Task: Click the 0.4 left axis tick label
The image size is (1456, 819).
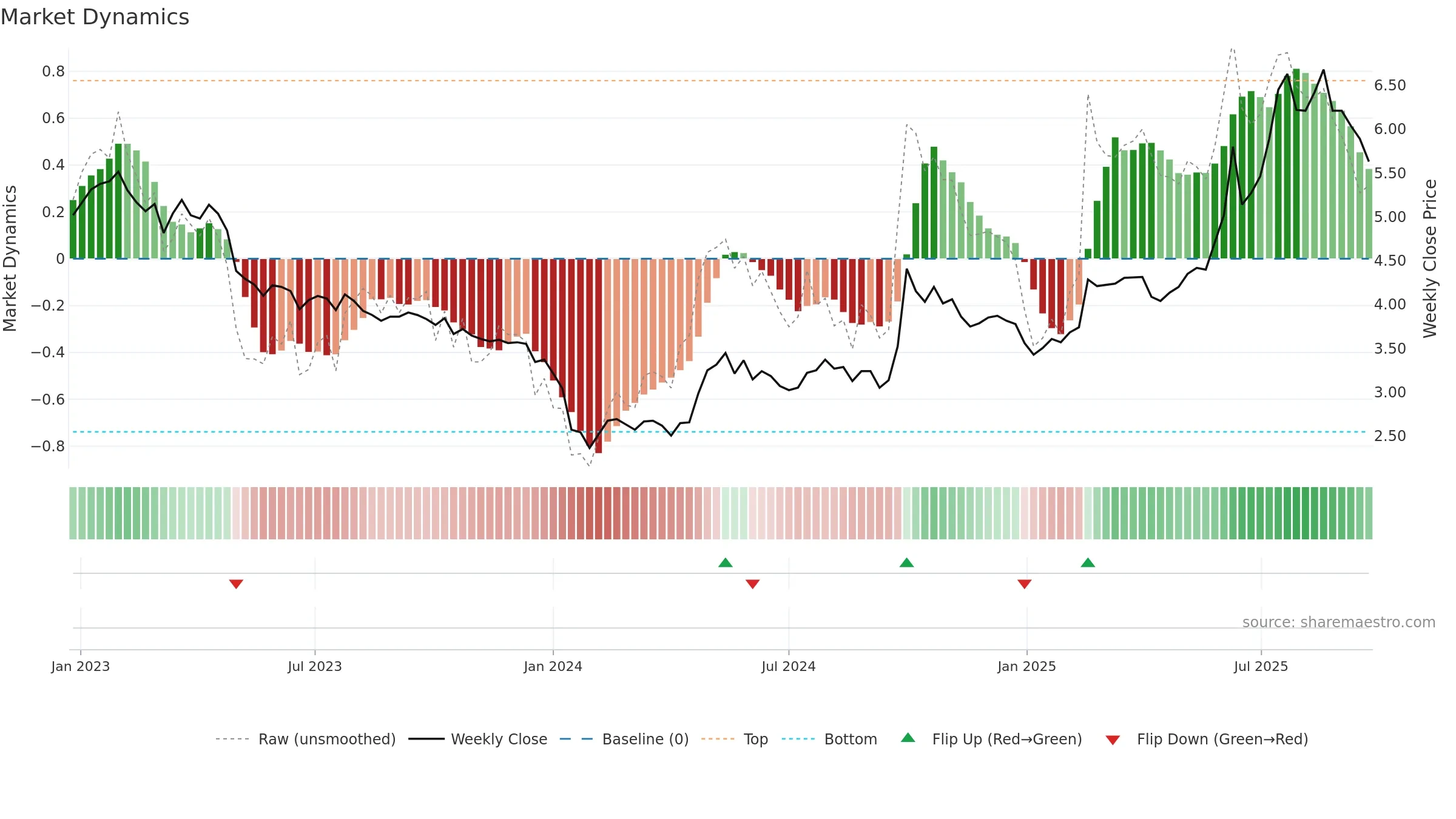Action: pyautogui.click(x=53, y=165)
